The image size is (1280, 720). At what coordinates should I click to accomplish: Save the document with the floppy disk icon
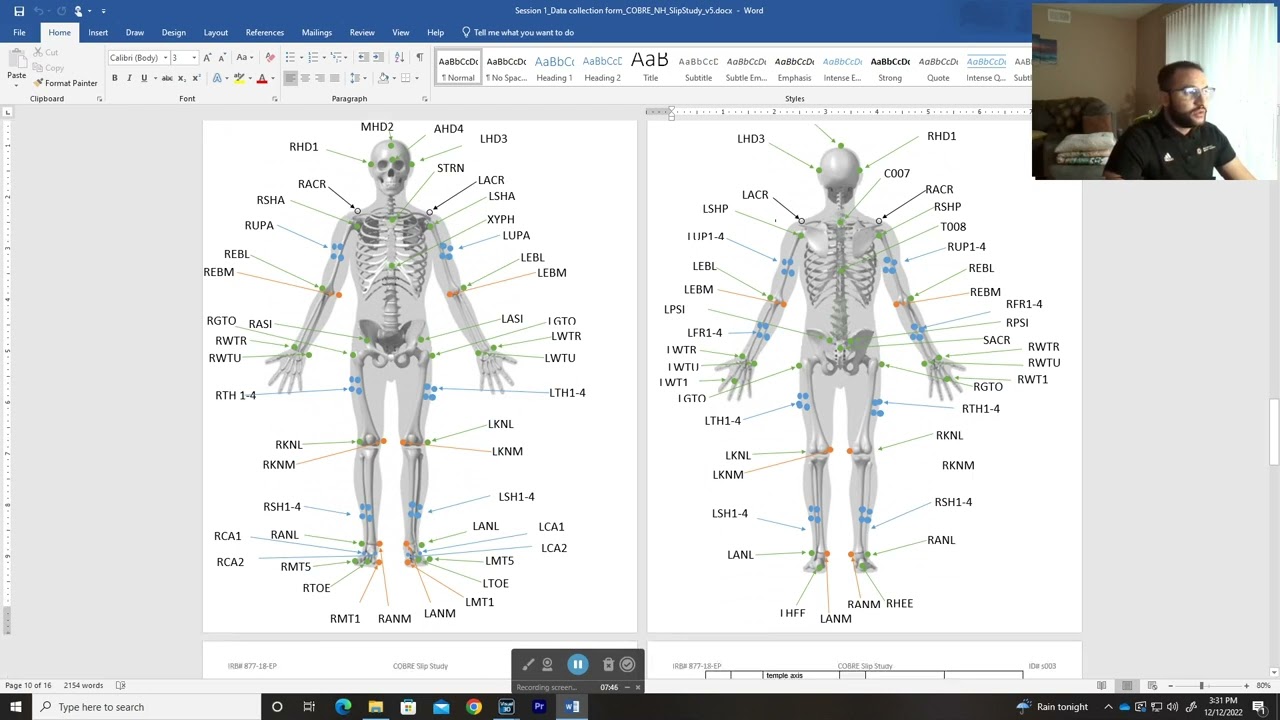coord(19,11)
